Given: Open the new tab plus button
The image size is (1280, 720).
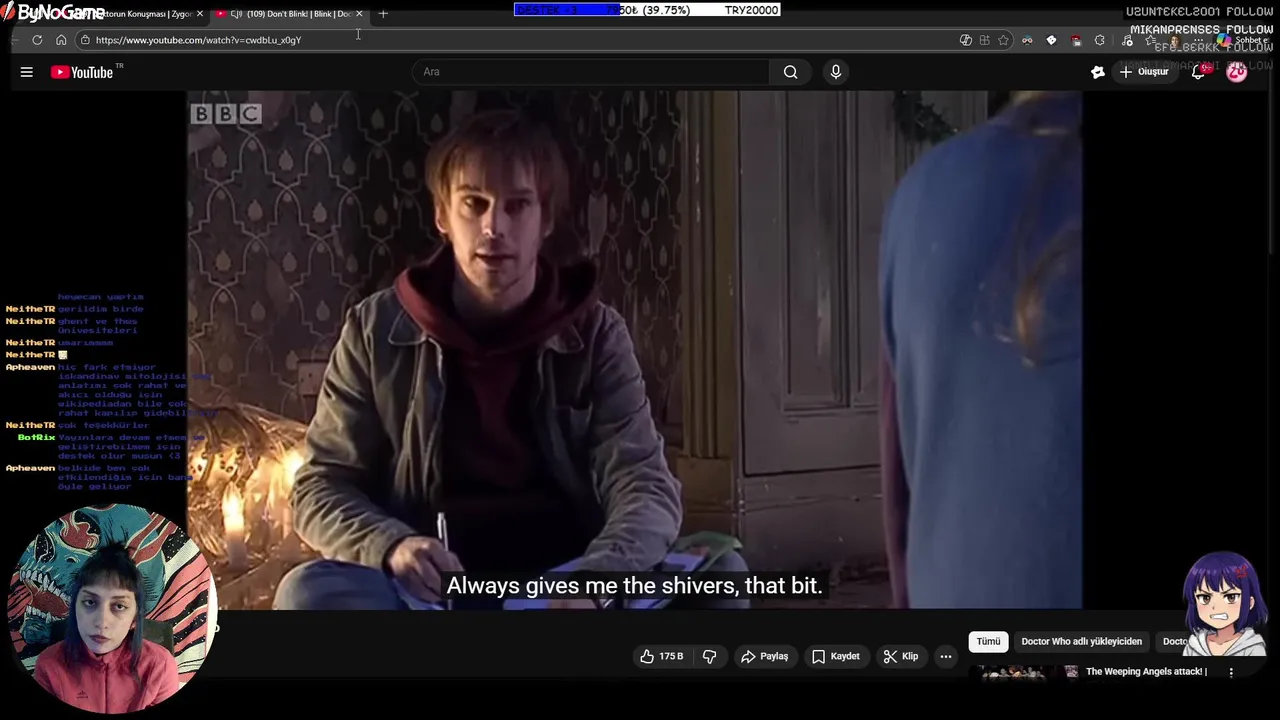Looking at the screenshot, I should tap(383, 14).
